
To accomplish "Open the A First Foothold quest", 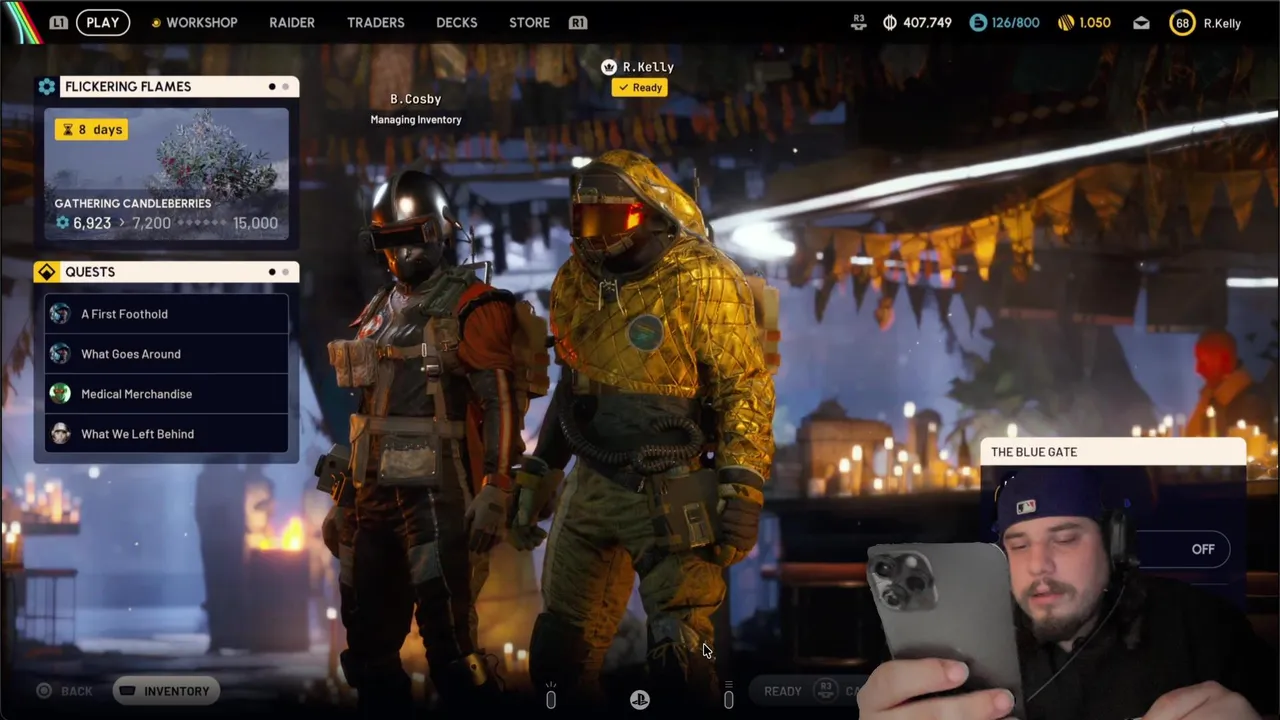I will 166,314.
